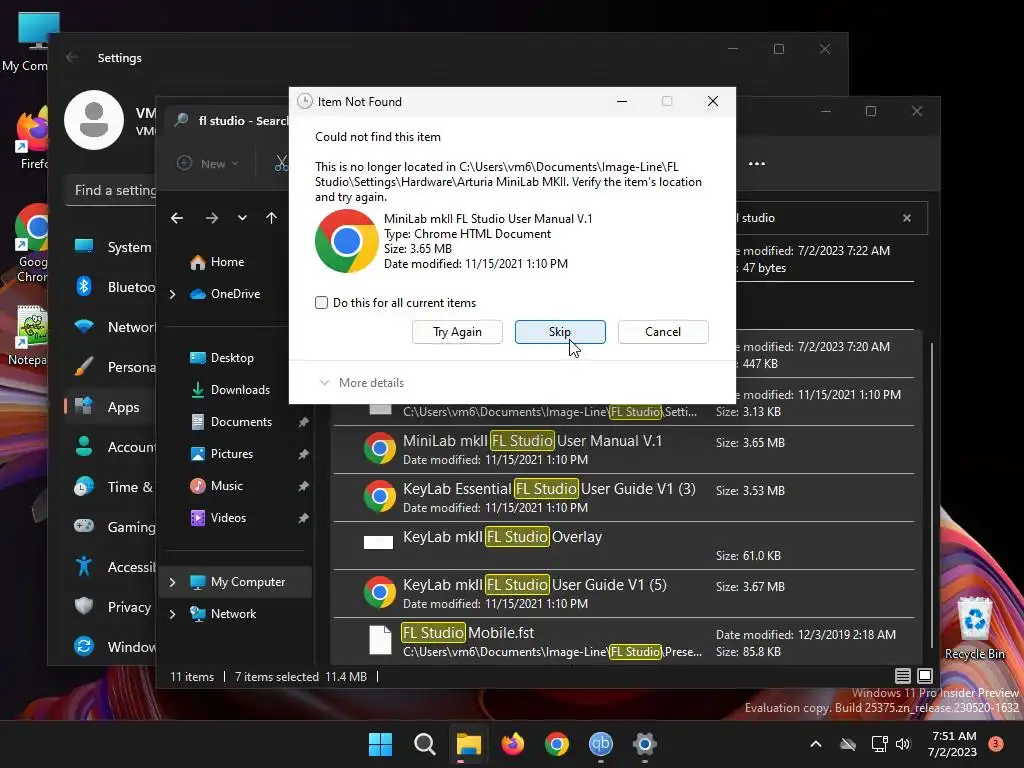This screenshot has height=768, width=1024.
Task: Show hidden system tray icons
Action: 816,744
